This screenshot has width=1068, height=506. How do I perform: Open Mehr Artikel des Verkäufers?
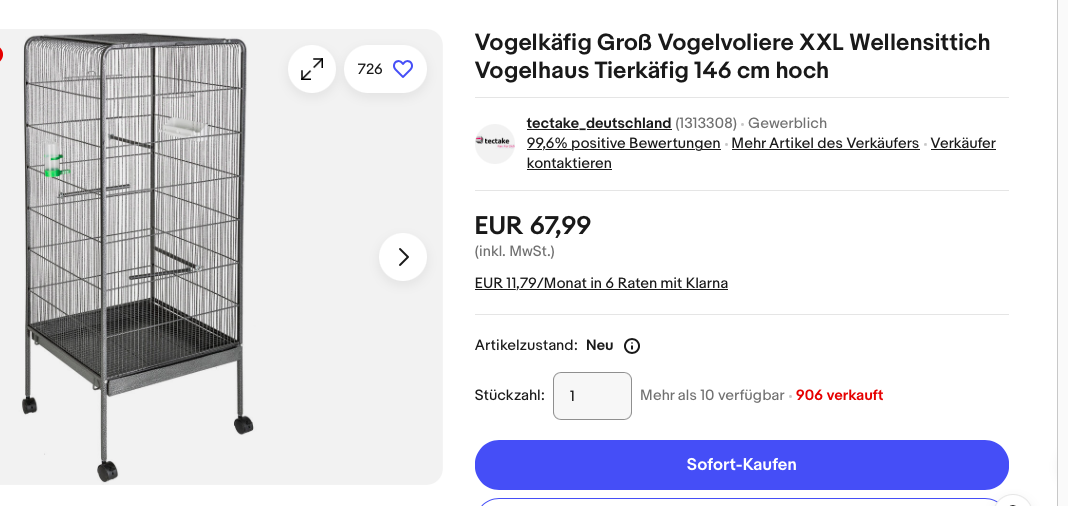pos(826,144)
